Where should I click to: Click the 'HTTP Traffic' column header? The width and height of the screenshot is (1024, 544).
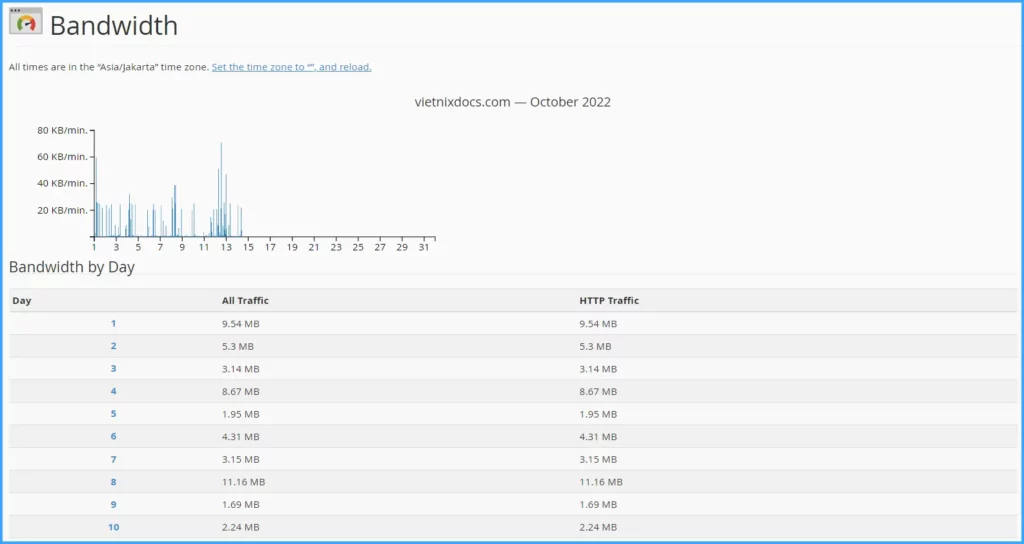[x=609, y=300]
